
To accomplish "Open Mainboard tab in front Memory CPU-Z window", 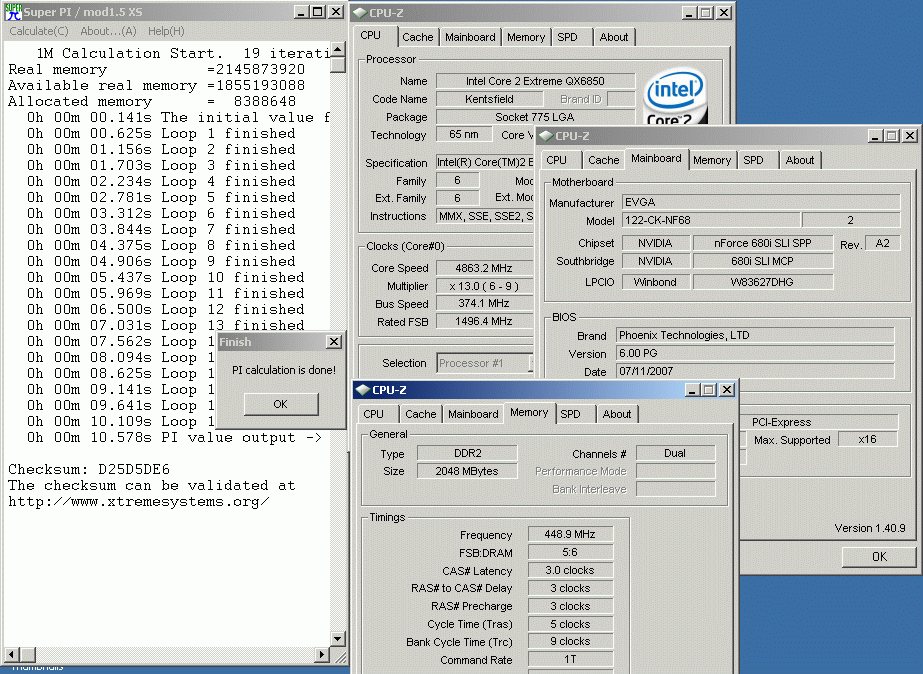I will click(x=473, y=414).
